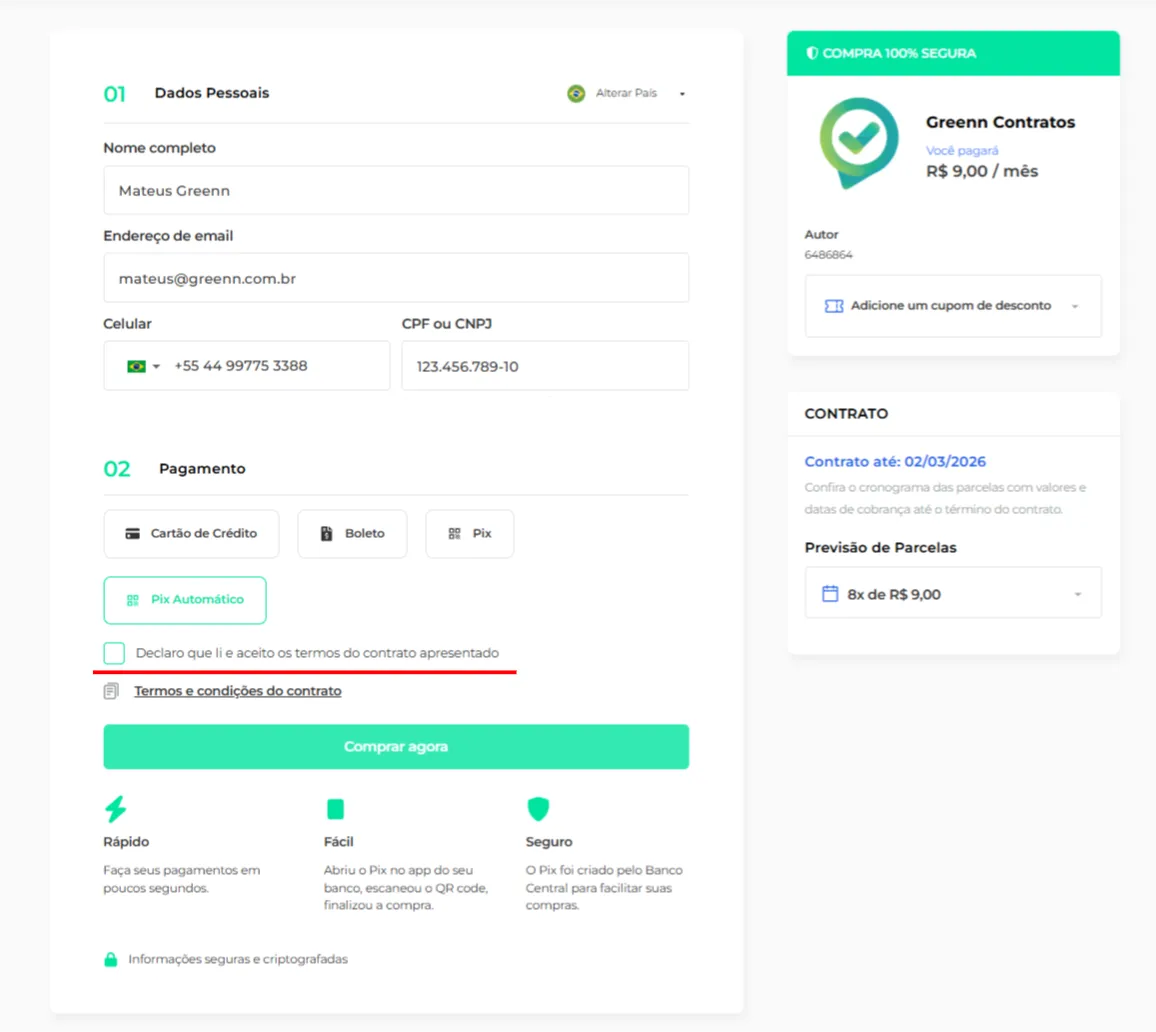Click the QR code icon on Pix
Image resolution: width=1156 pixels, height=1032 pixels.
[x=455, y=534]
